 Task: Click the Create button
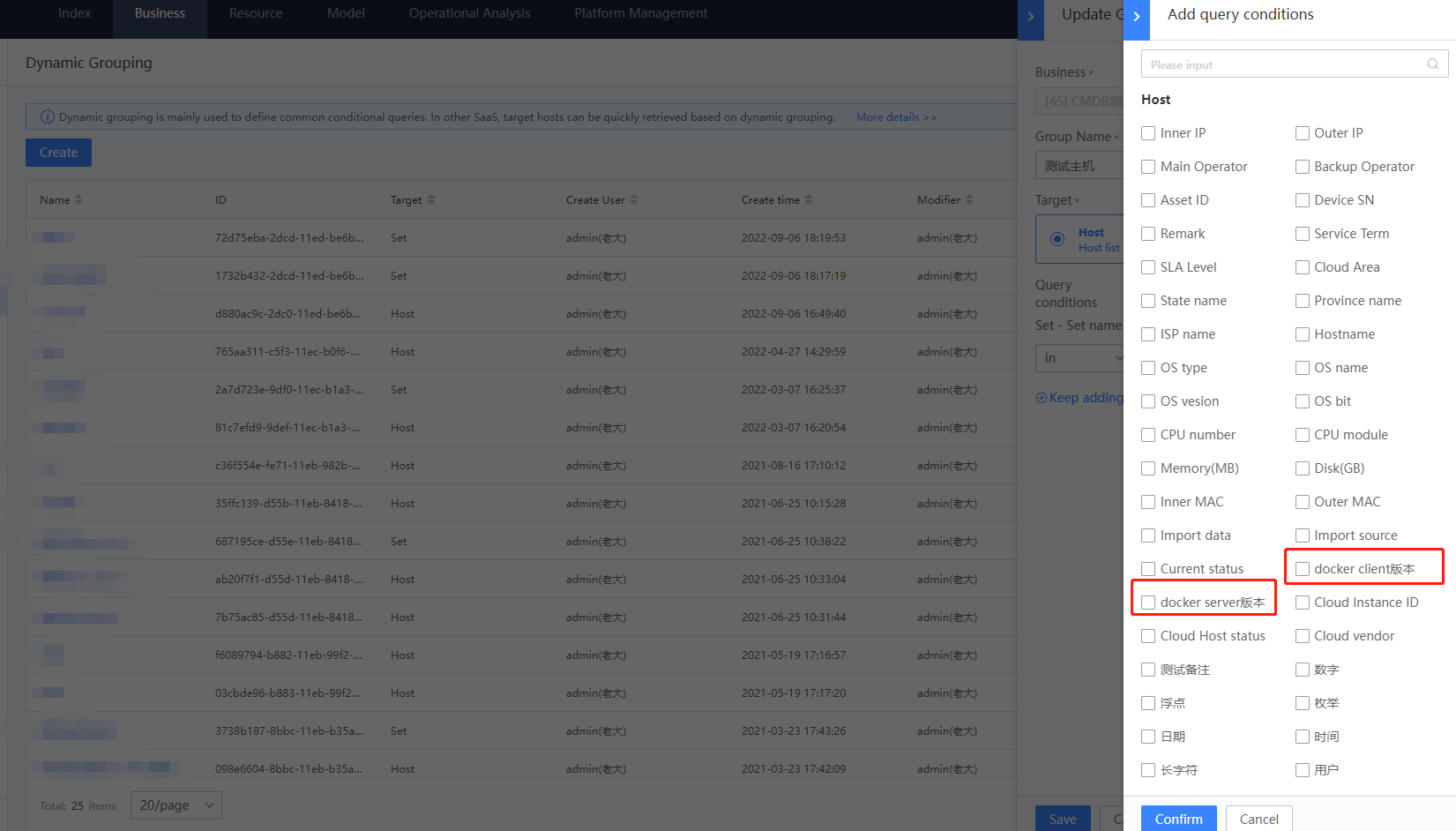point(58,153)
